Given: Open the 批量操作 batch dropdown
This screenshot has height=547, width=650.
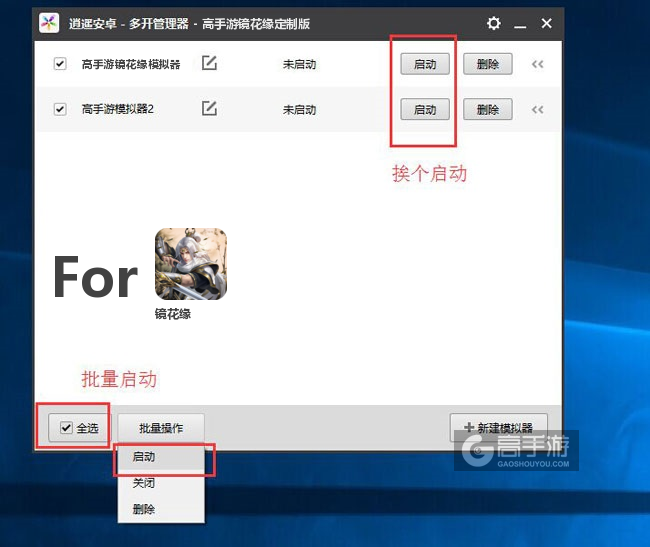Looking at the screenshot, I should (x=161, y=428).
